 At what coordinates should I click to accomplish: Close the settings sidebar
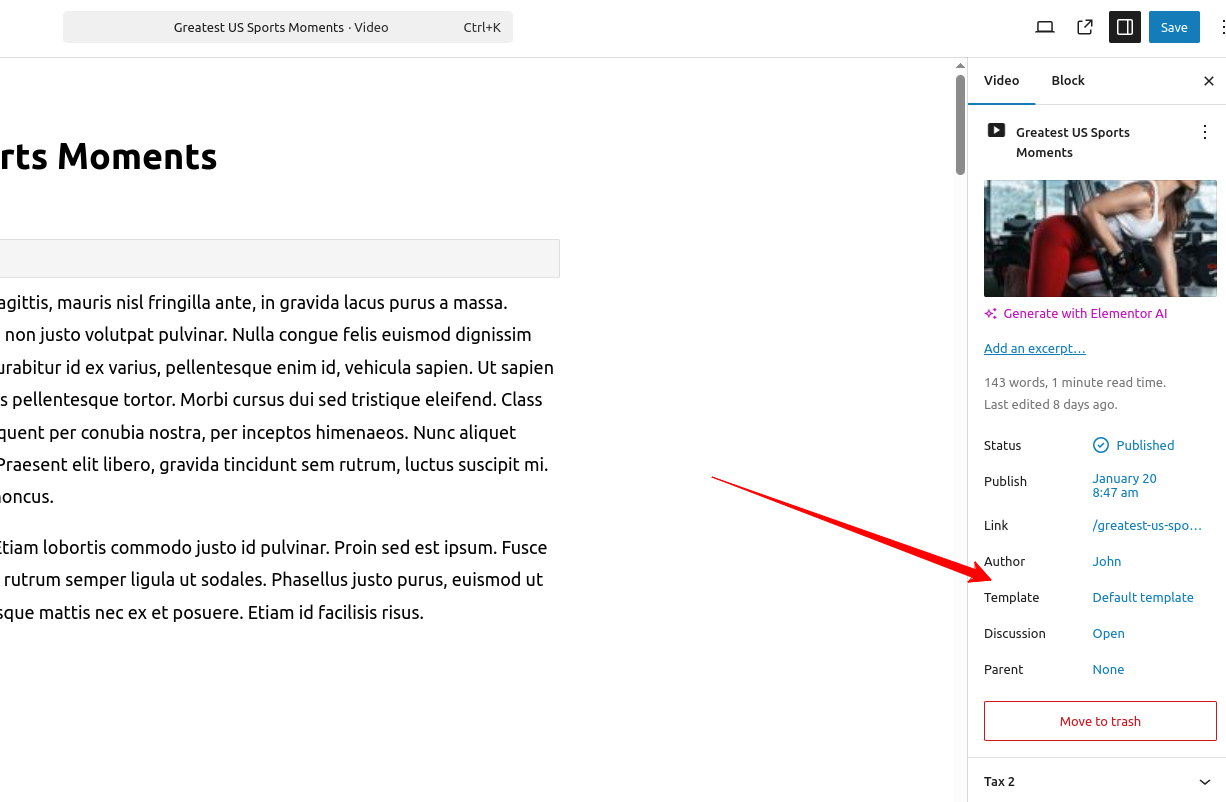coord(1208,81)
